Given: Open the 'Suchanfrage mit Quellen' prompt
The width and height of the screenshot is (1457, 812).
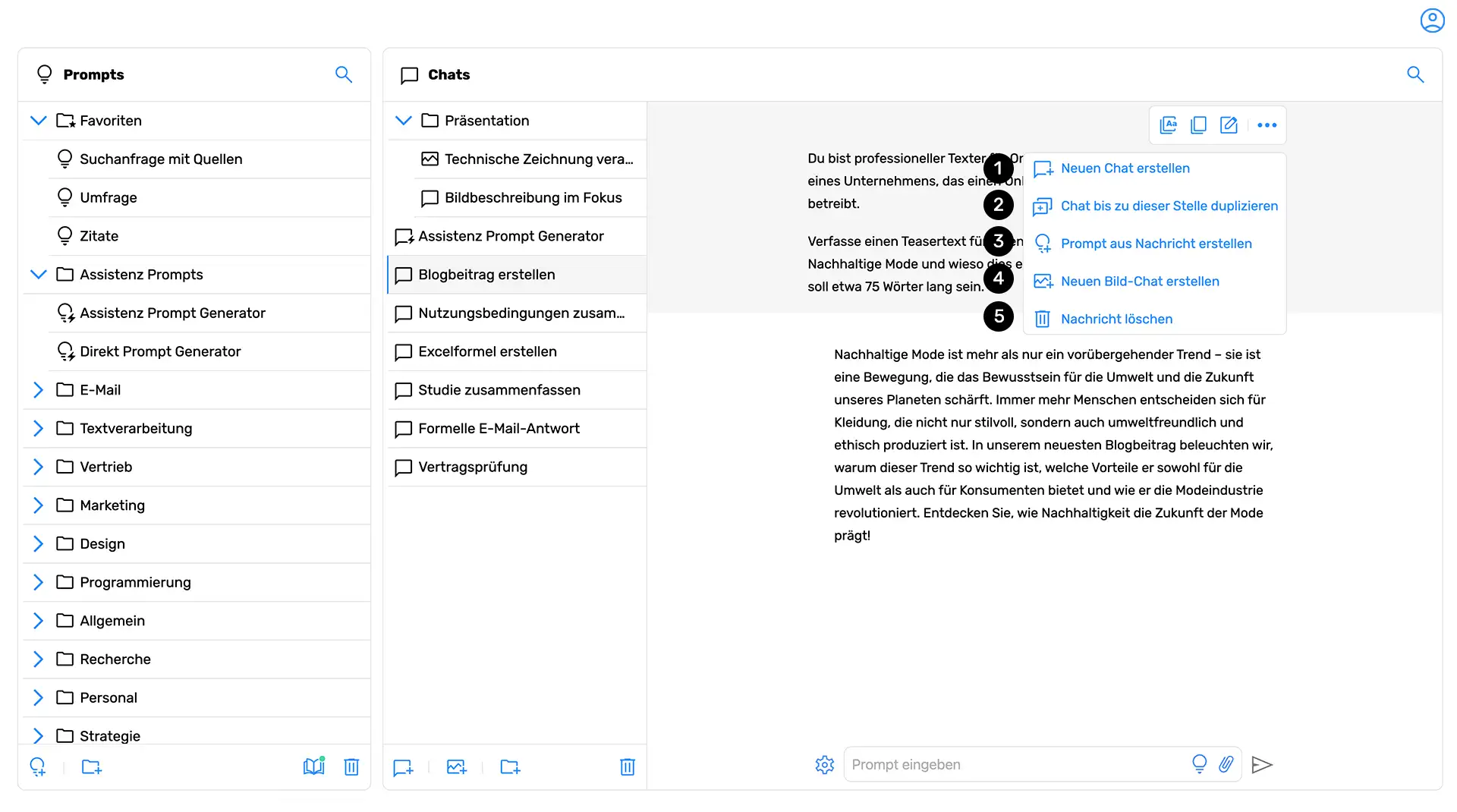Looking at the screenshot, I should (209, 159).
